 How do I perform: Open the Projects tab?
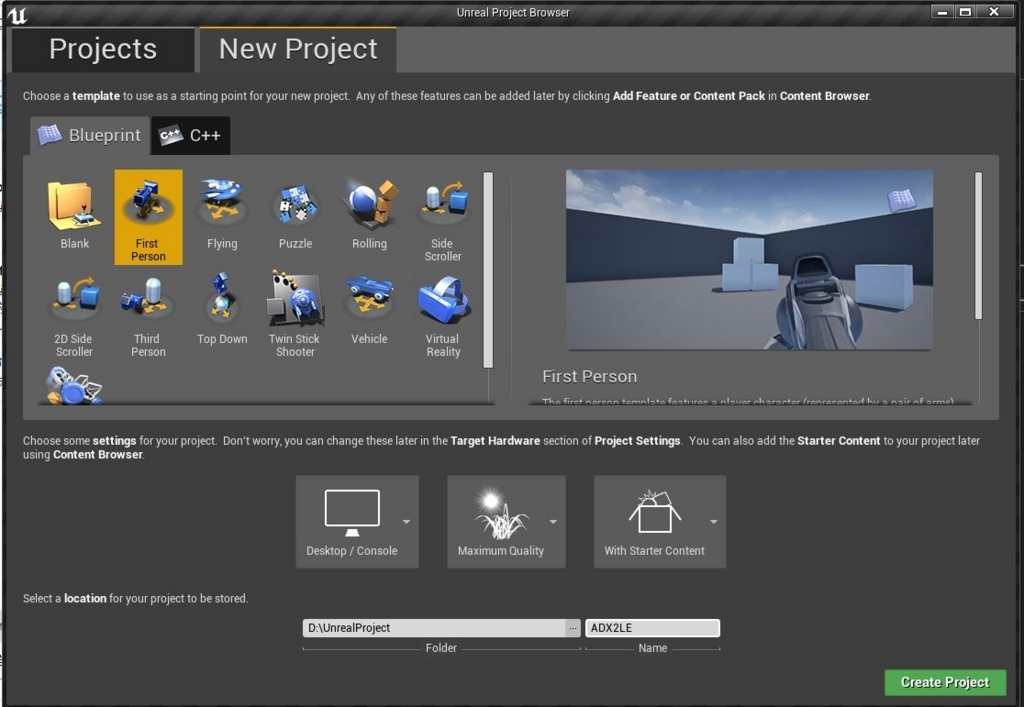pos(103,50)
